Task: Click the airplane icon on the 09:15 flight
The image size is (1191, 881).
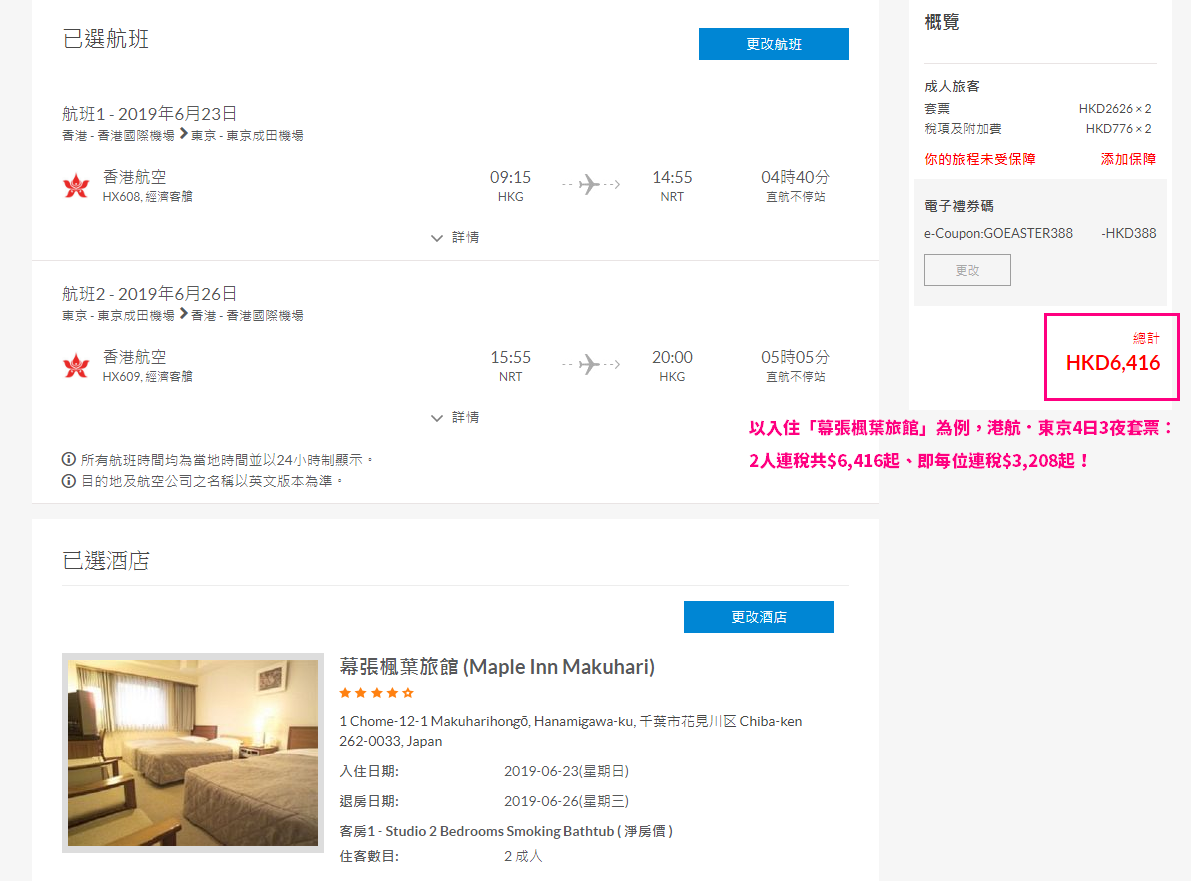Action: (589, 185)
